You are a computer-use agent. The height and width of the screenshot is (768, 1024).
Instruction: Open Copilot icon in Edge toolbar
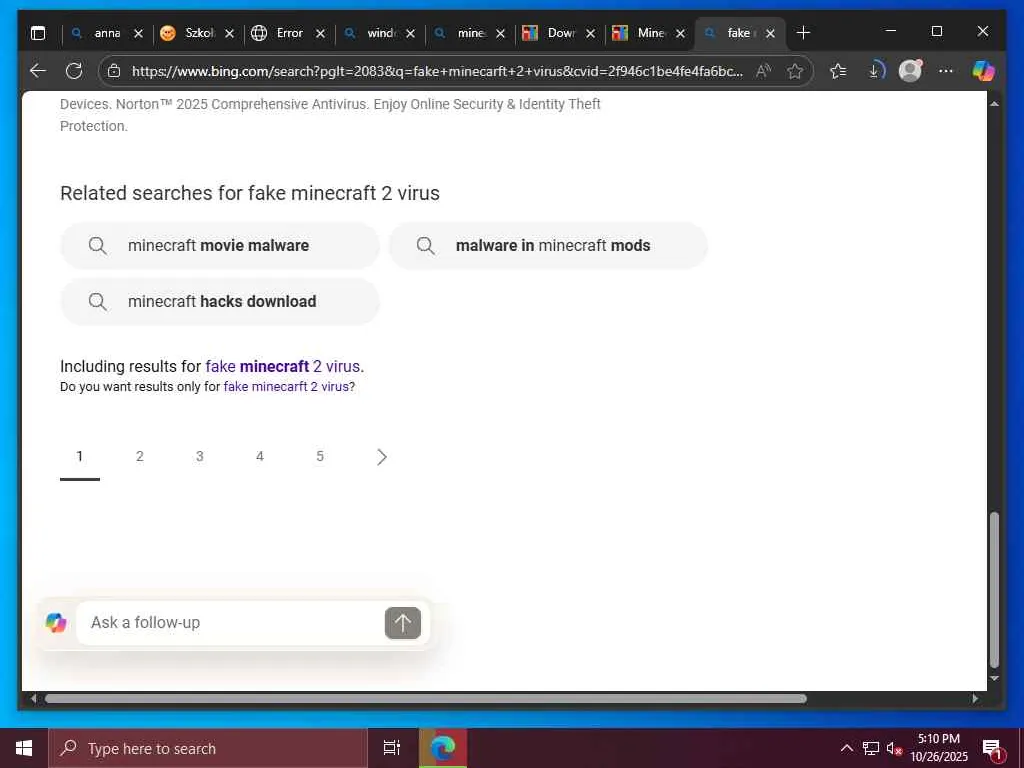click(984, 71)
